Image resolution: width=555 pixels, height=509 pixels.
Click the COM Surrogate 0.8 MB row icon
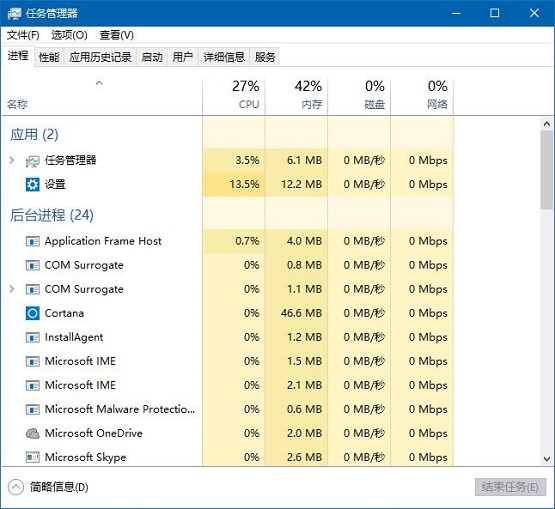click(33, 265)
